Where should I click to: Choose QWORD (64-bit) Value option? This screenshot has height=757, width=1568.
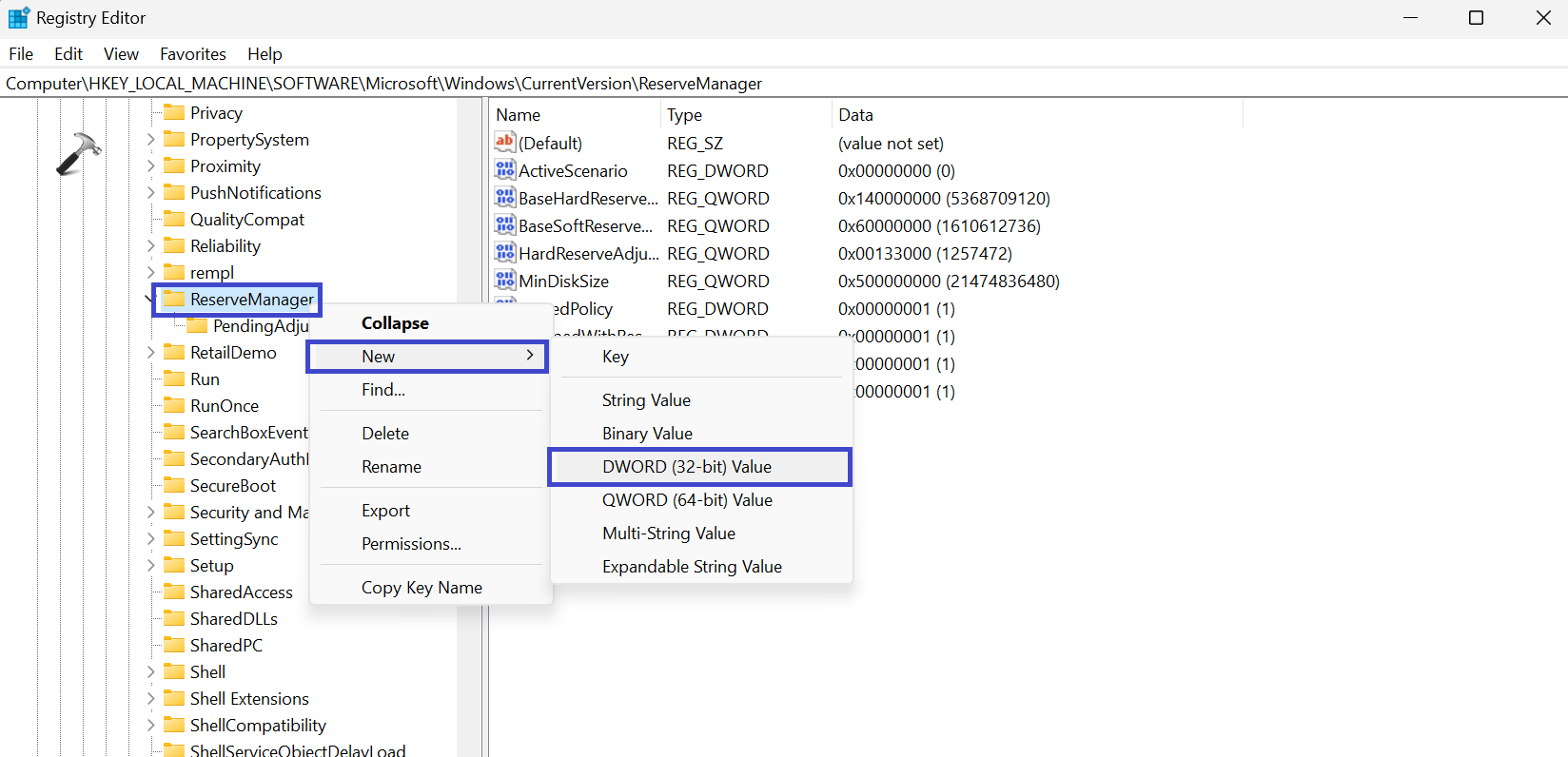[x=686, y=500]
